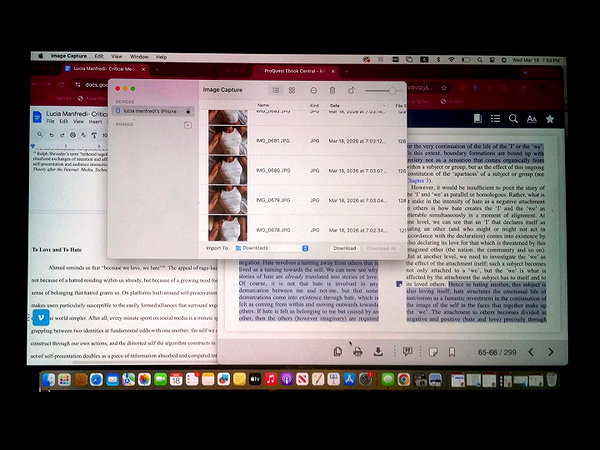Viewport: 600px width, 450px height.
Task: Click the ProQuest download chapter icon
Action: point(378,351)
